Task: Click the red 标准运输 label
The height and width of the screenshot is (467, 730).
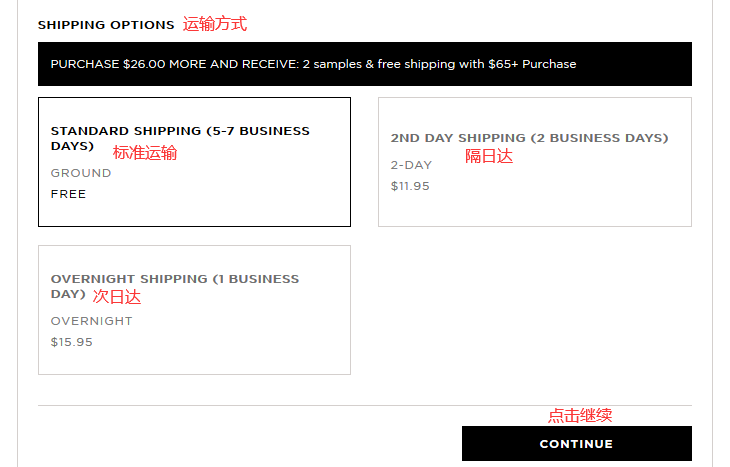Action: [x=144, y=153]
